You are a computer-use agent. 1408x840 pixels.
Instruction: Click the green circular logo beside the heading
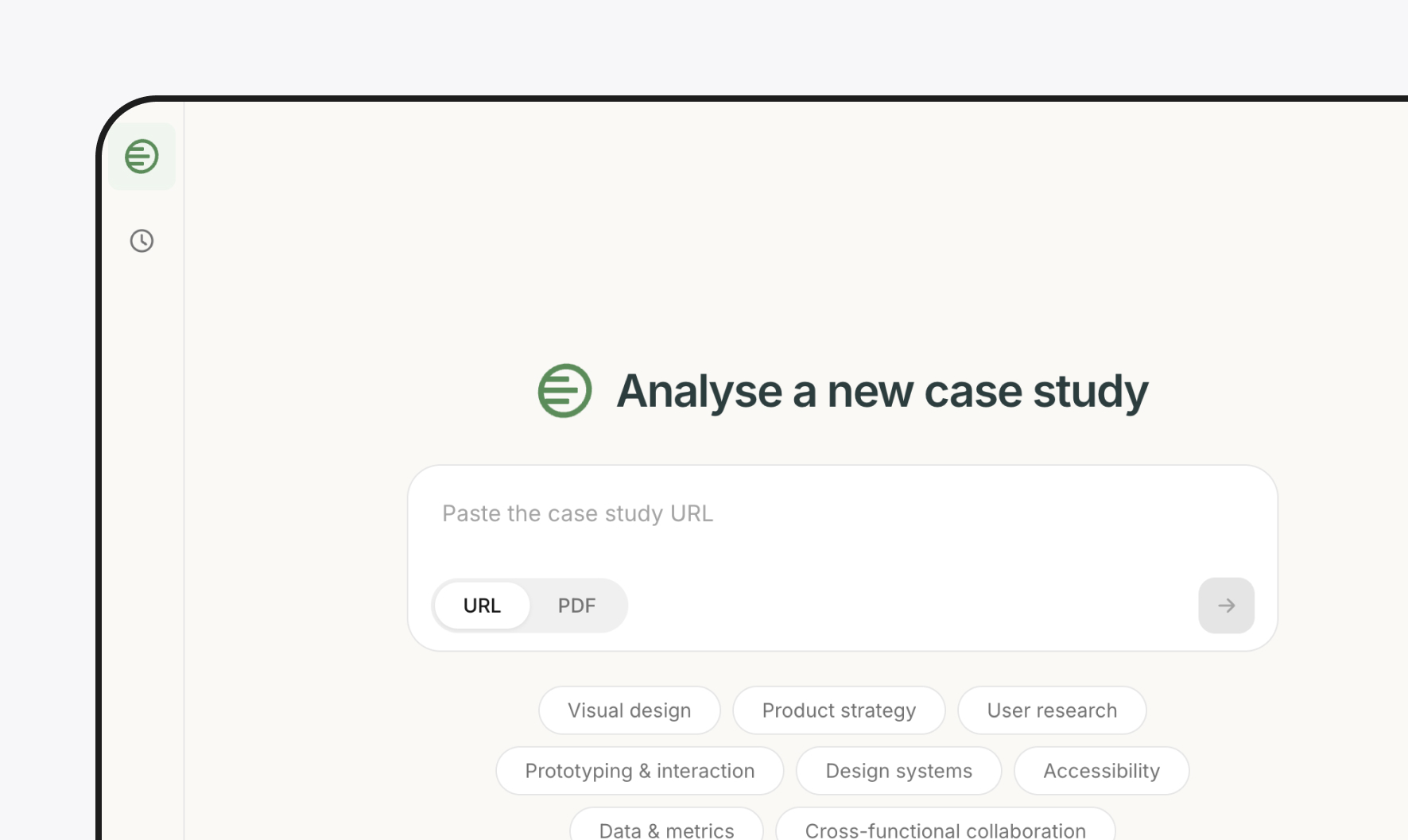tap(563, 390)
